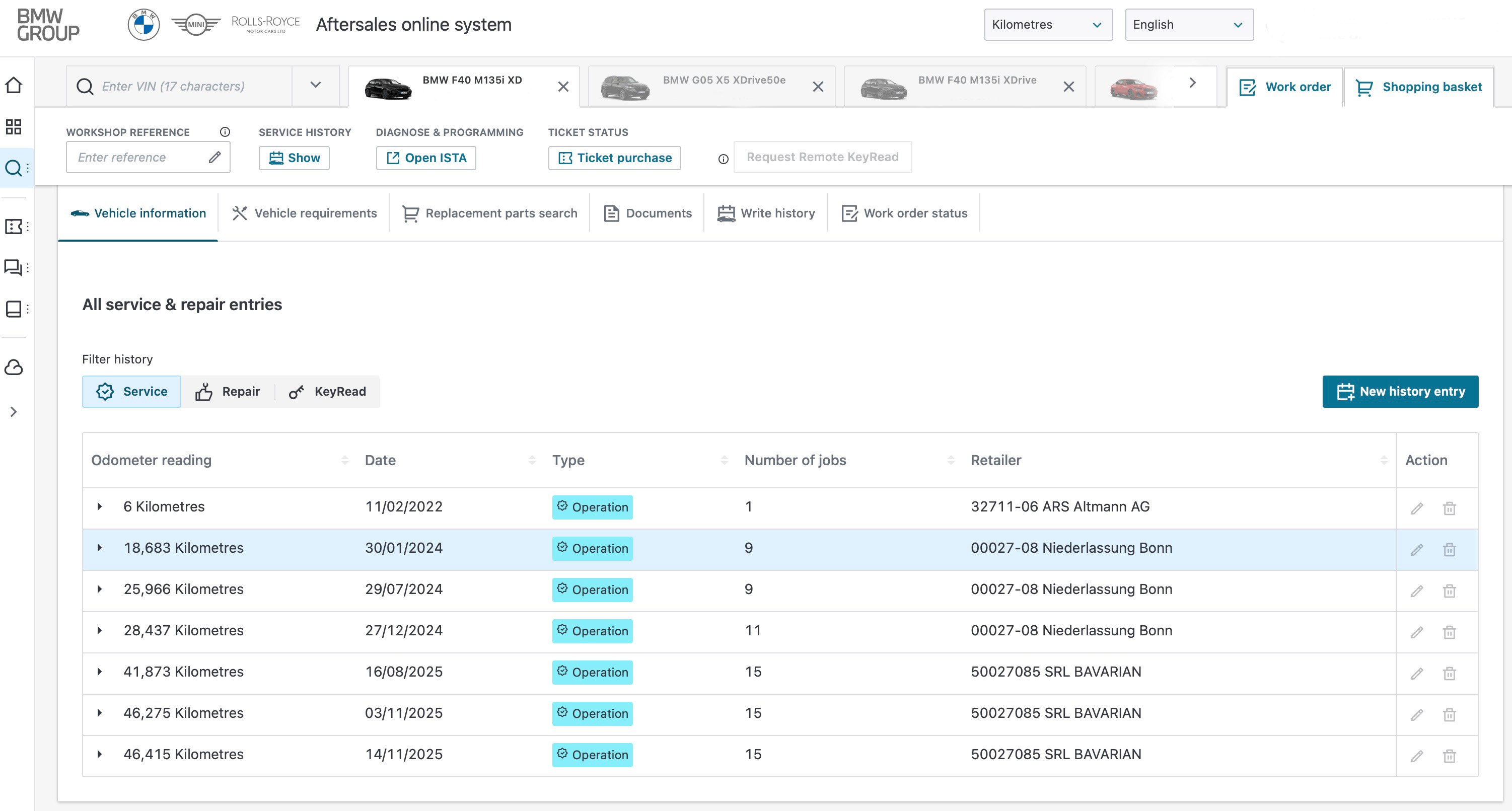Switch to Vehicle requirements tab

pos(304,213)
